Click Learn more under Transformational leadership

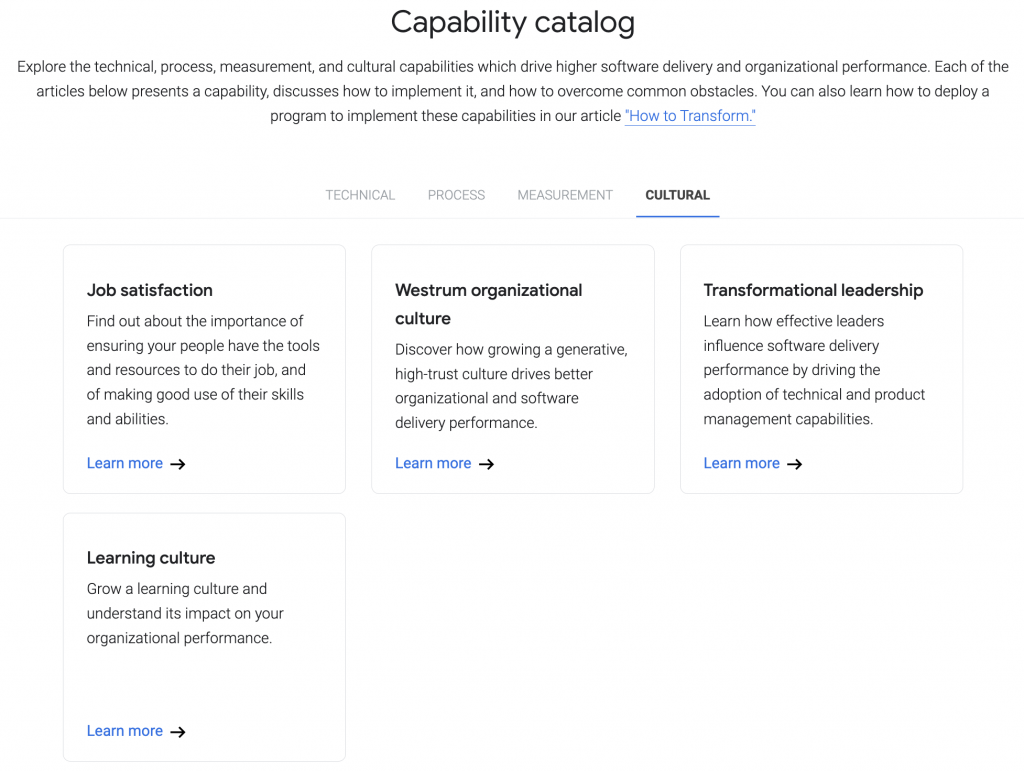pos(741,463)
